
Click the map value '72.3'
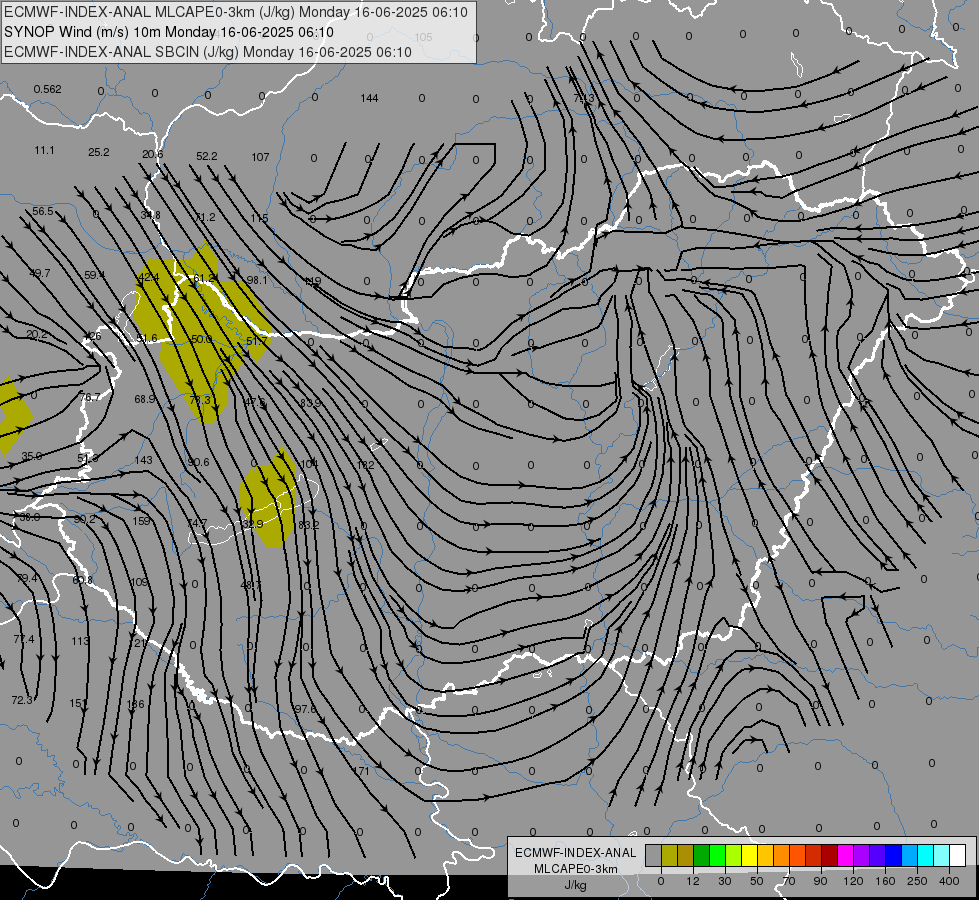pyautogui.click(x=22, y=701)
